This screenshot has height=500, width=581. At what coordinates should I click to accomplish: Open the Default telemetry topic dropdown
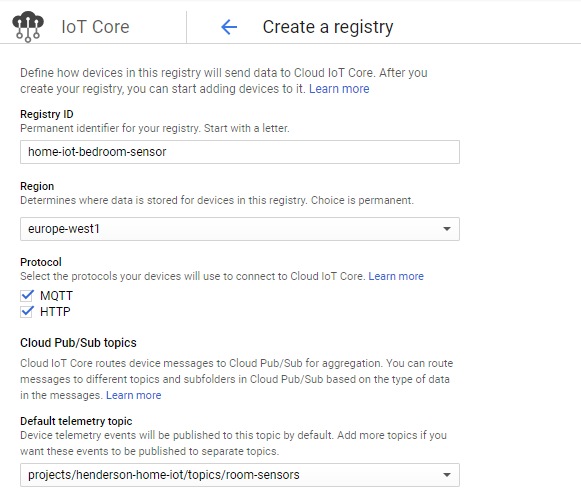[240, 475]
